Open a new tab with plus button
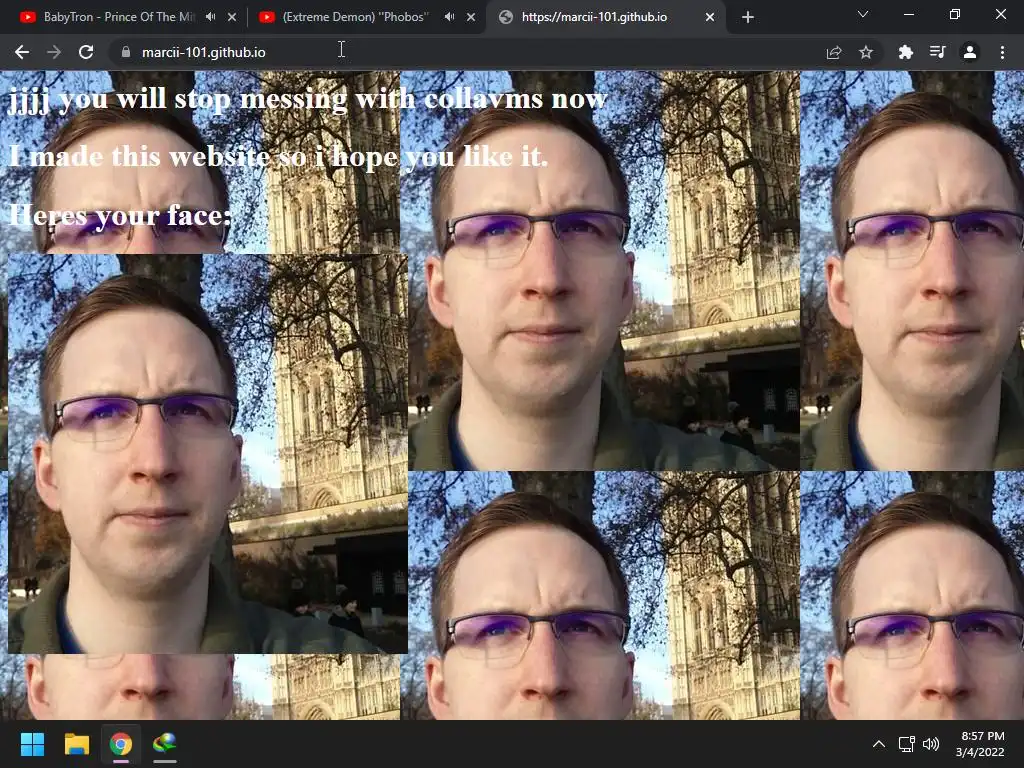 748,17
